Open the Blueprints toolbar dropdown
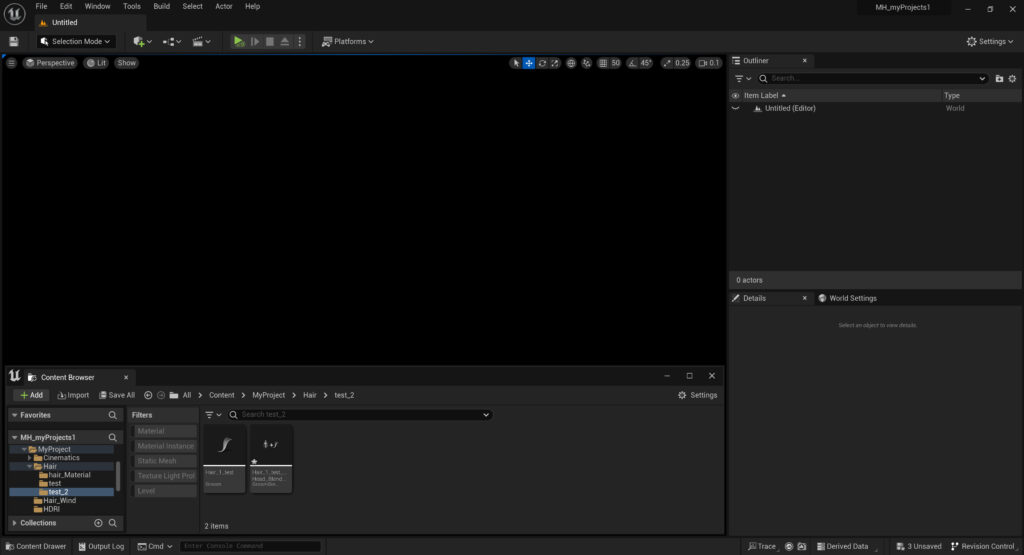This screenshot has width=1024, height=555. click(x=172, y=41)
